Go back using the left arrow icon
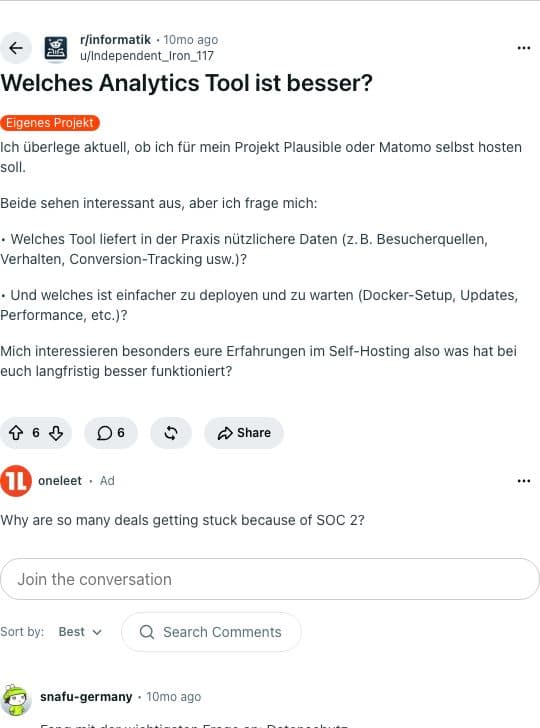 coord(16,48)
